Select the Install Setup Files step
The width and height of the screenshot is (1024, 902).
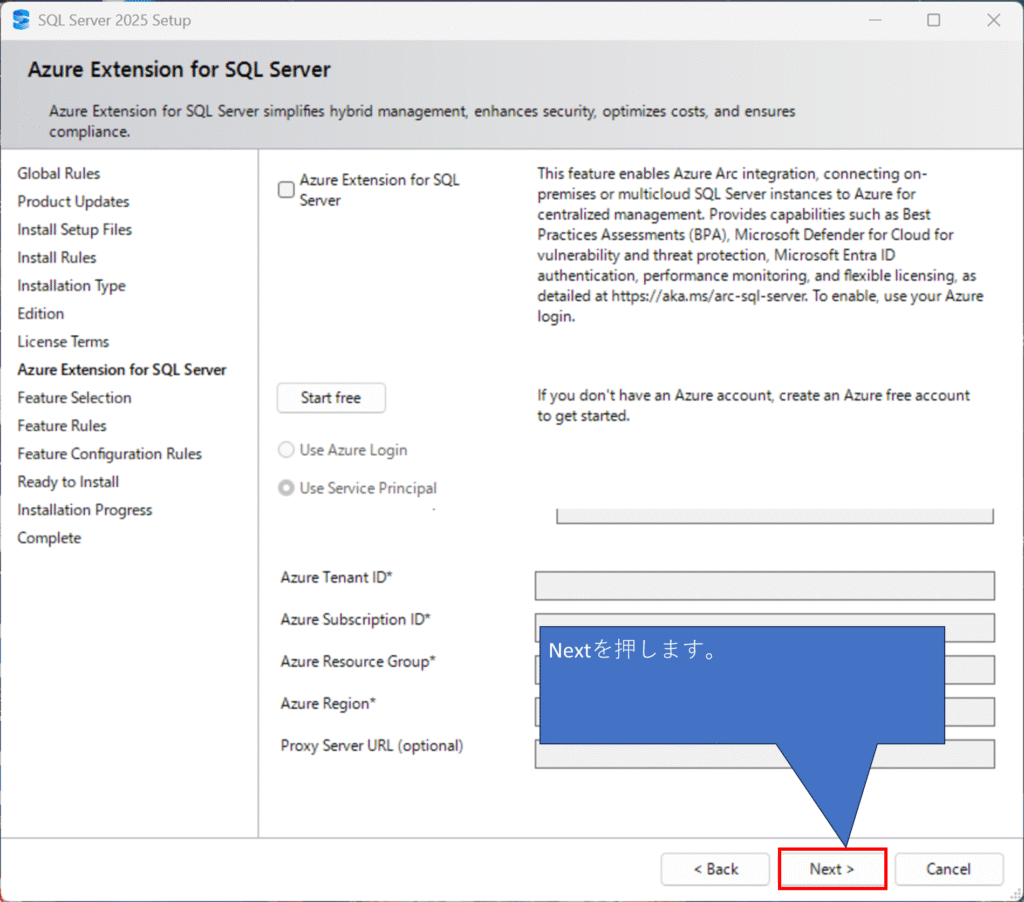point(74,229)
